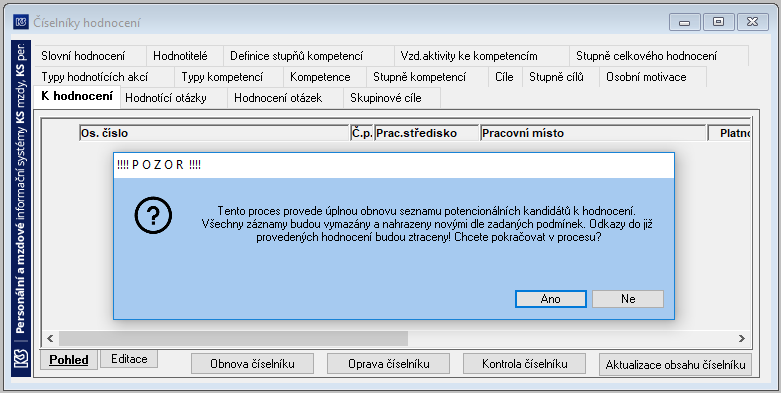Click the Kontrola číselníku button
781x393 pixels.
524,364
